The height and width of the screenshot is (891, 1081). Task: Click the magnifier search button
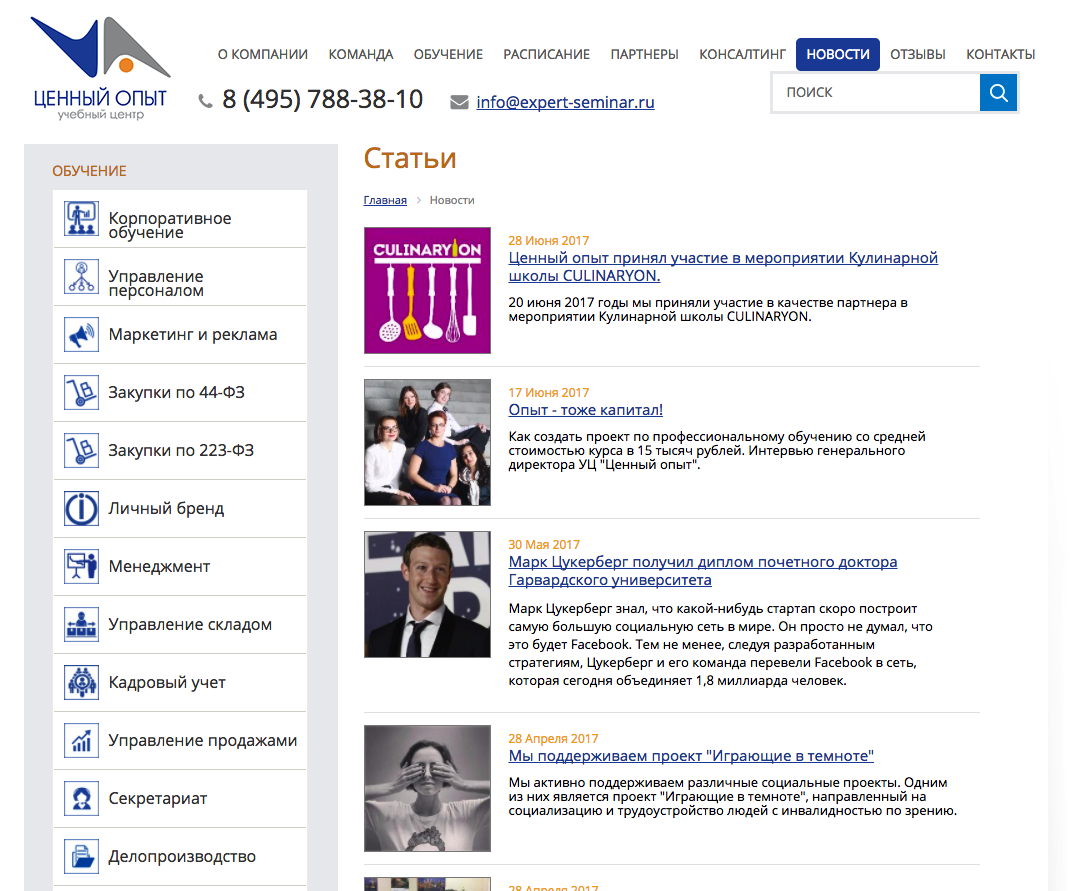[998, 92]
